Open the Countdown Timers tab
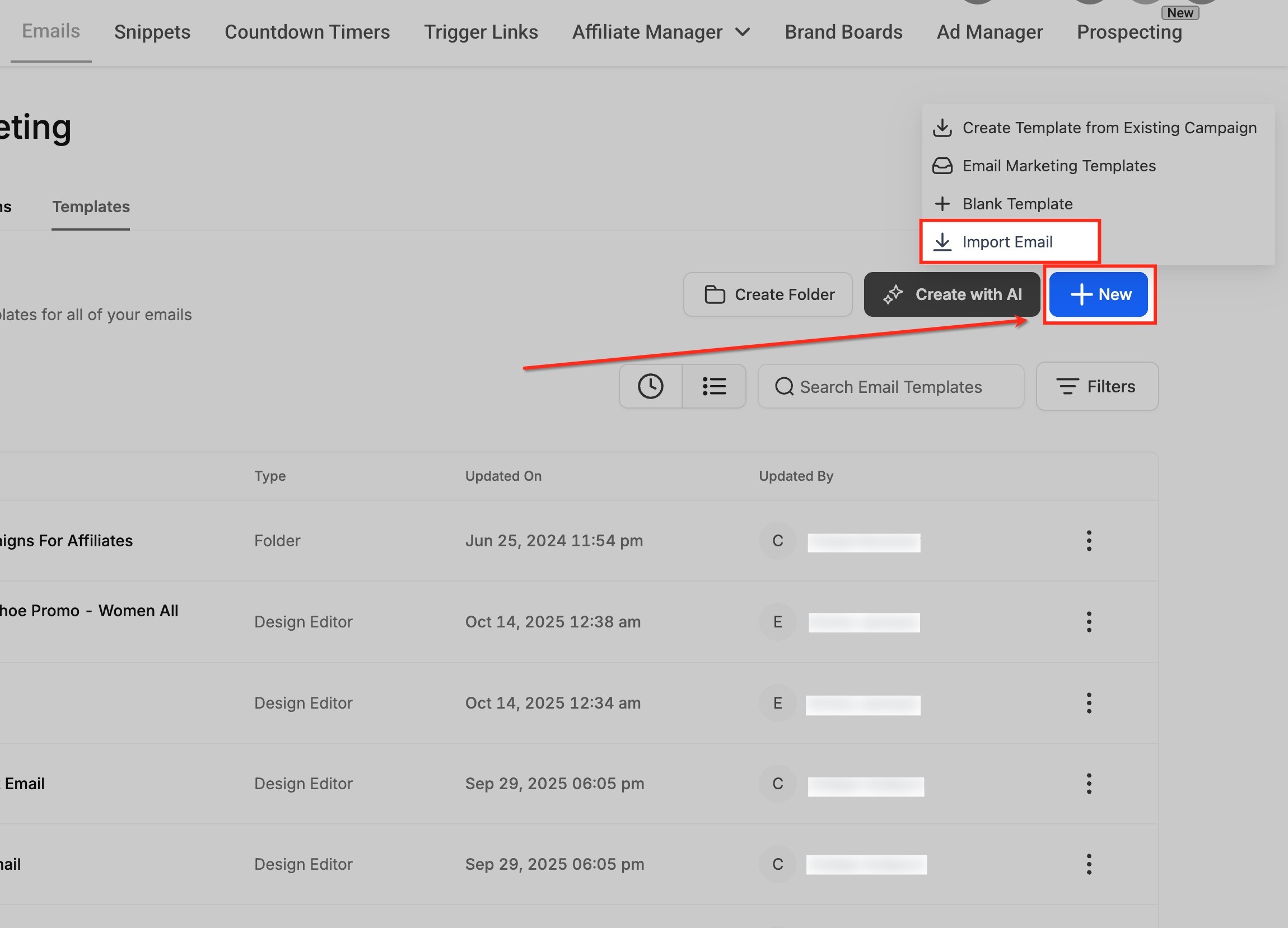 tap(307, 32)
